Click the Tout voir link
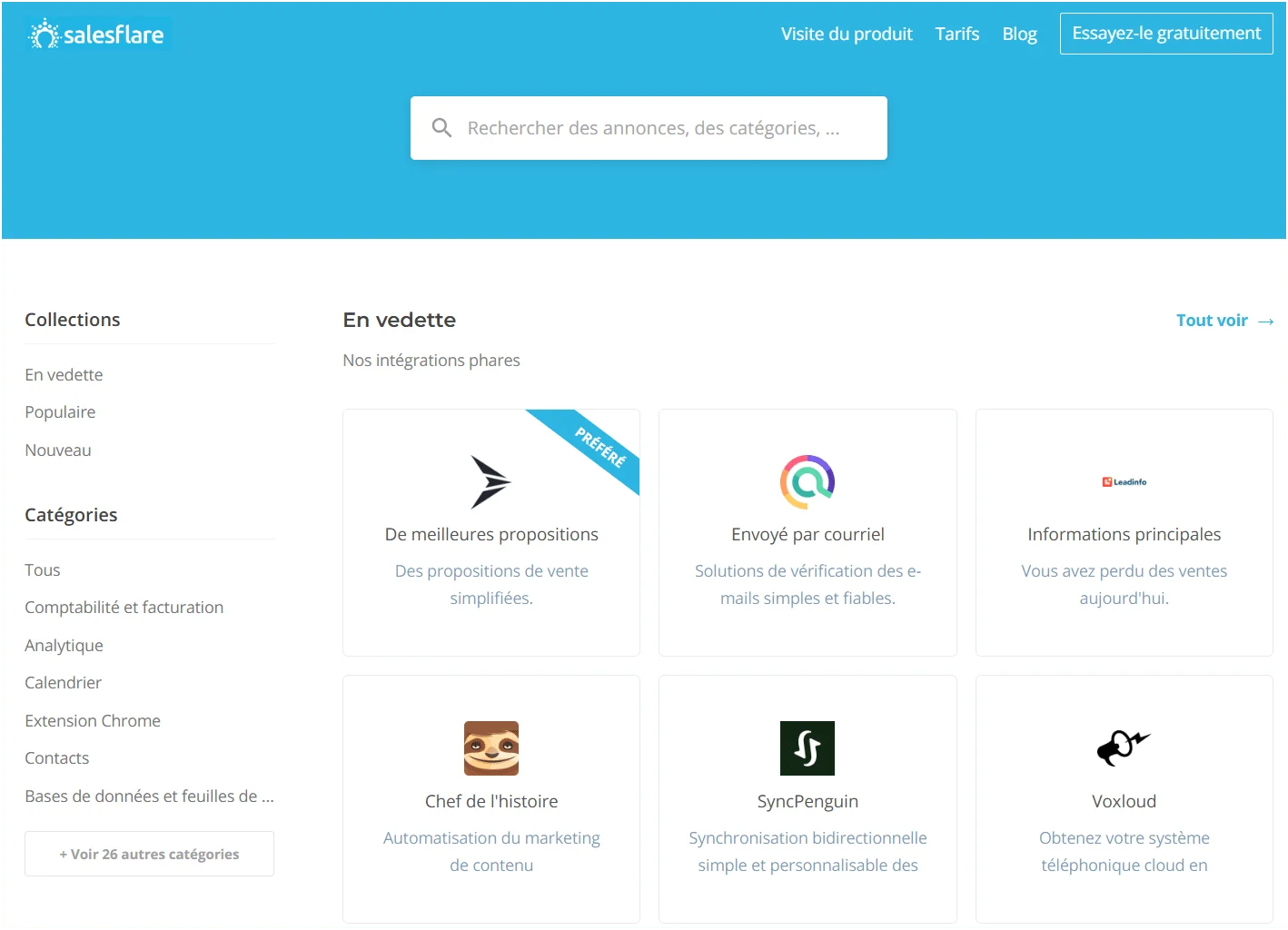1288x930 pixels. point(1212,321)
